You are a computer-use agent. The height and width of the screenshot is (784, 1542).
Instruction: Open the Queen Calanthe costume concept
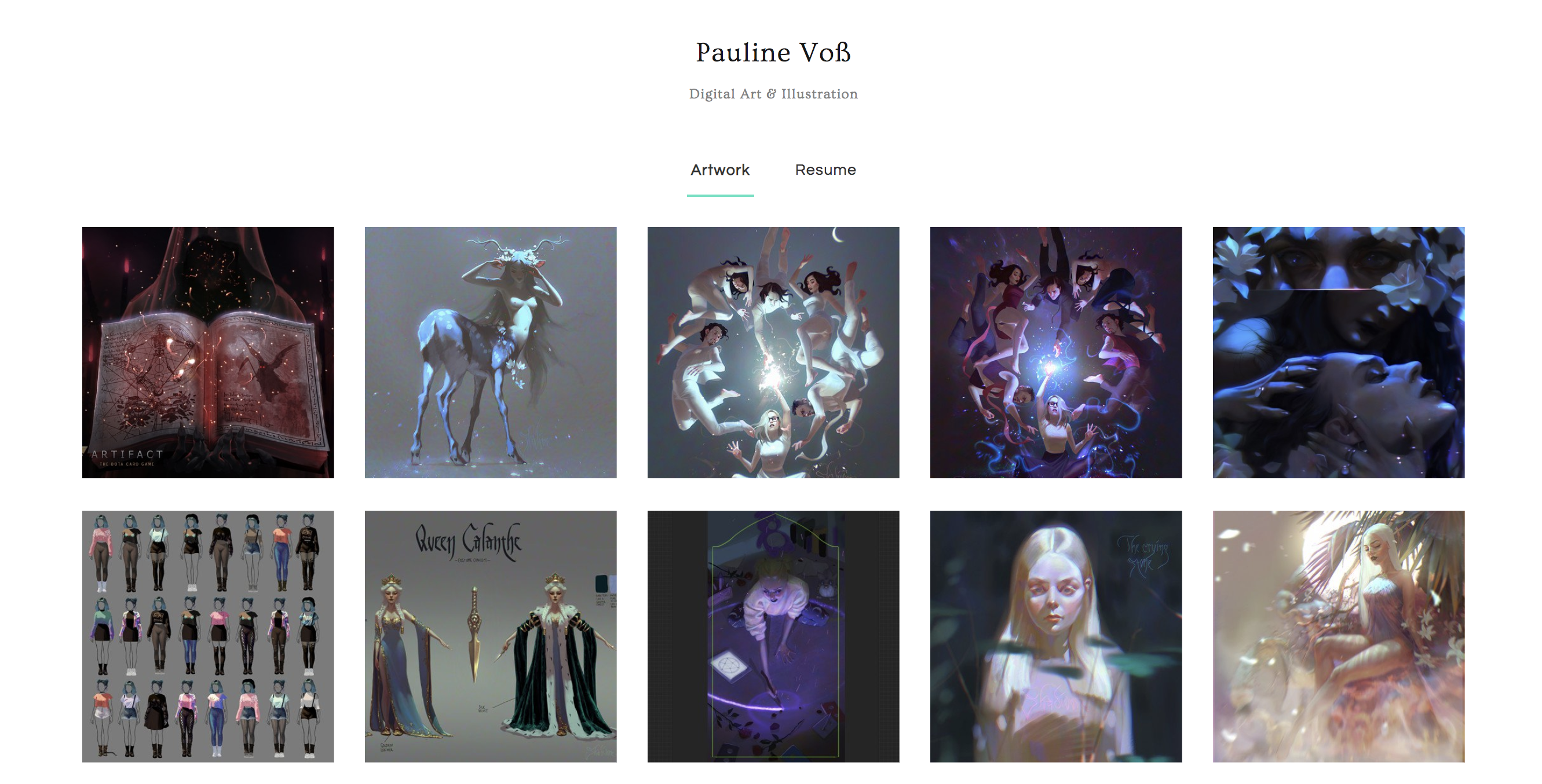pyautogui.click(x=490, y=636)
